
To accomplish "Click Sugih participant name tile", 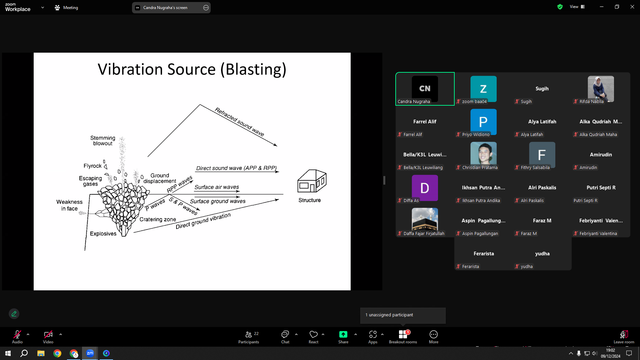I will [542, 89].
